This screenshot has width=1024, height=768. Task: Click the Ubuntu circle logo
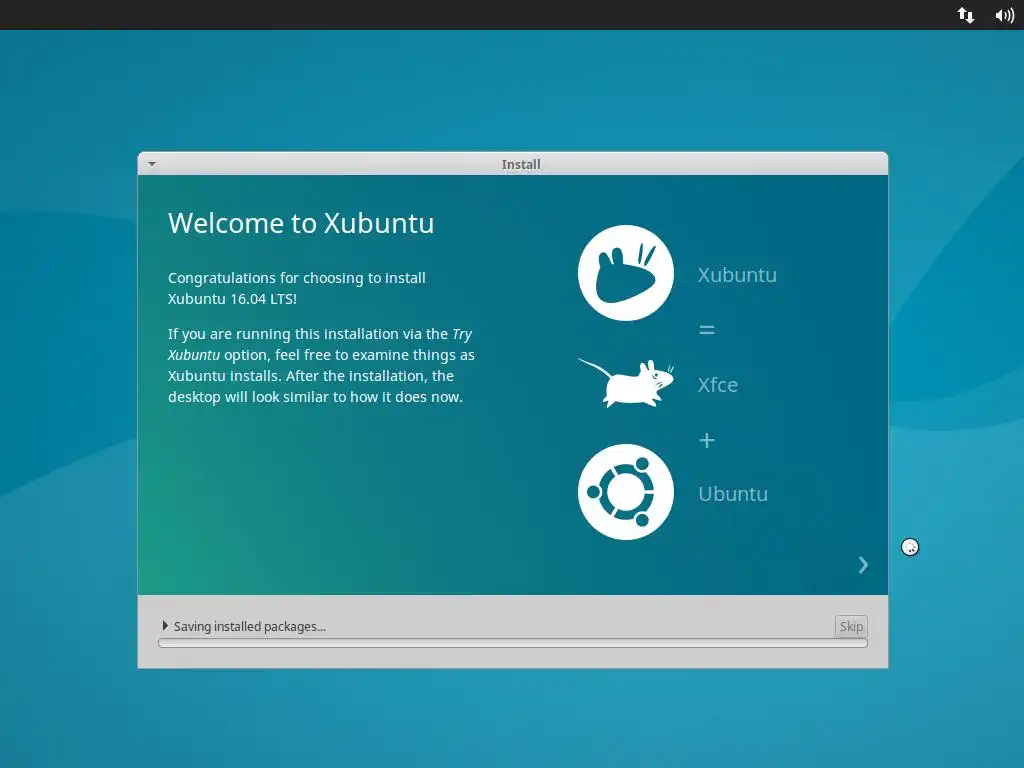pos(626,492)
